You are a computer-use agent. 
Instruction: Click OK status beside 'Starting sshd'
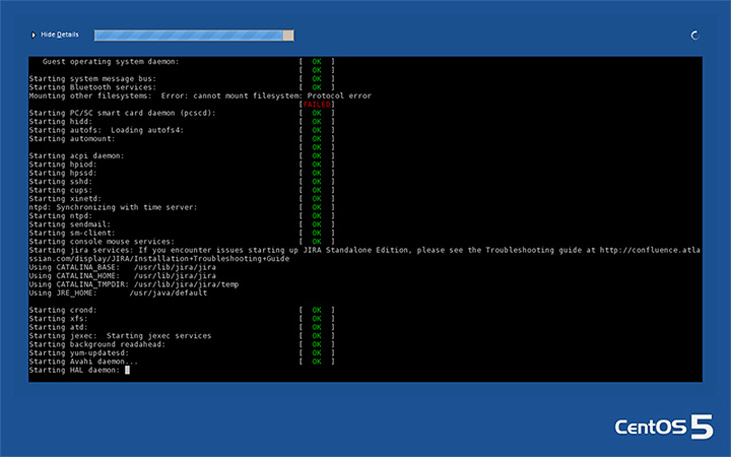click(x=317, y=181)
